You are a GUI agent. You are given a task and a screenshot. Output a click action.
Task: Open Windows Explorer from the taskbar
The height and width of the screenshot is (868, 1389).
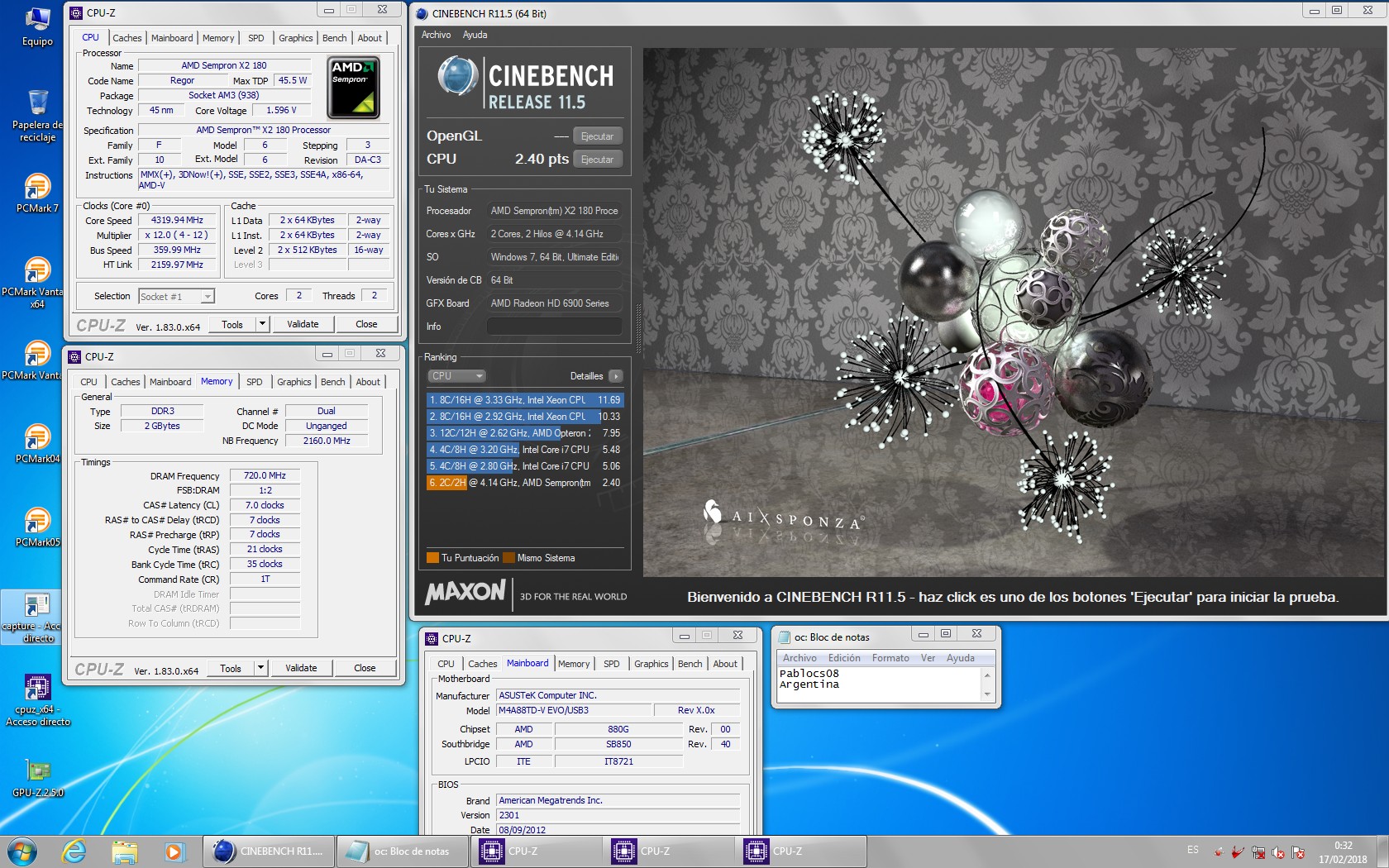(x=124, y=851)
